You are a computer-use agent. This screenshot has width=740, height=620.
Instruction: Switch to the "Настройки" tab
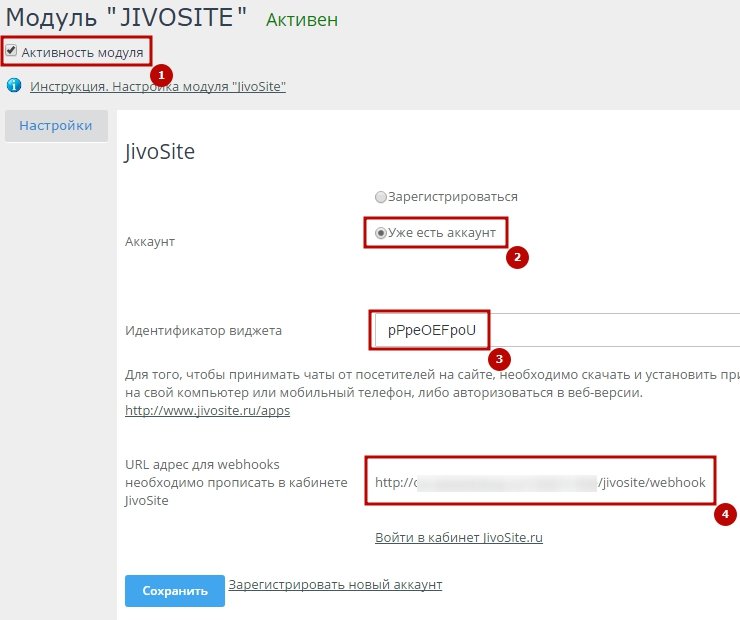(x=56, y=126)
